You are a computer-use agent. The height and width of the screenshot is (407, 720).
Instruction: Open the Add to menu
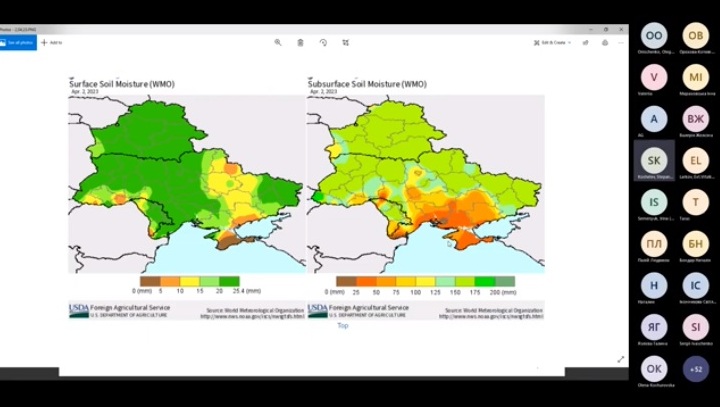pos(51,43)
